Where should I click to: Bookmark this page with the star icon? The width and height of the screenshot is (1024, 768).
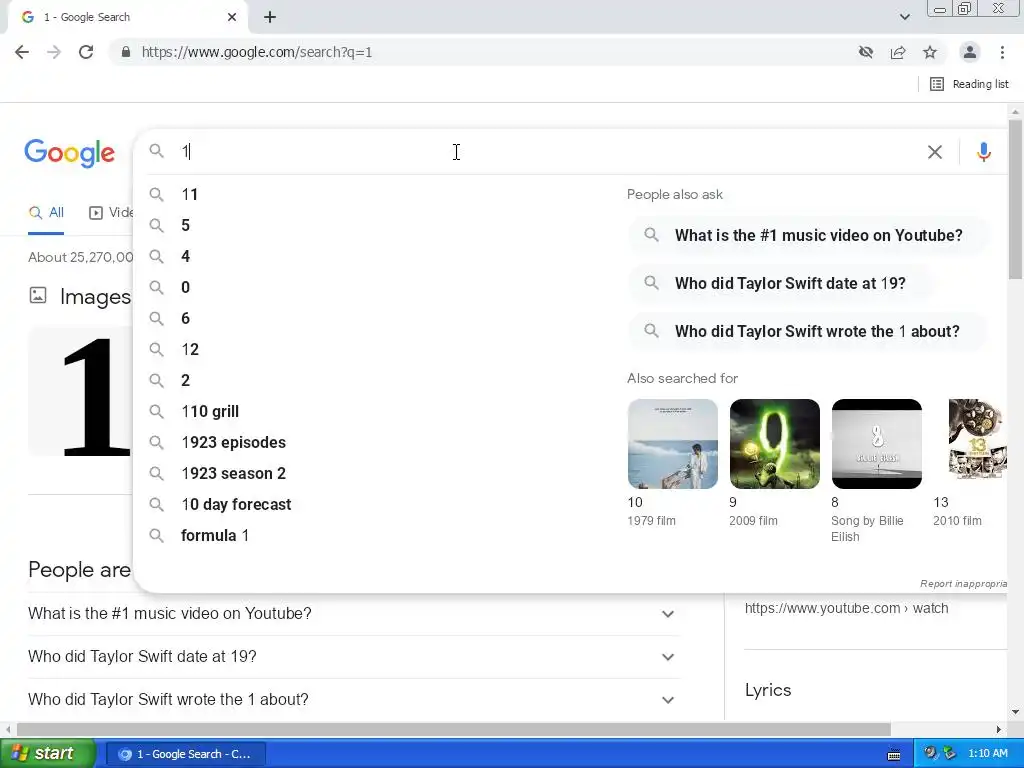click(930, 52)
